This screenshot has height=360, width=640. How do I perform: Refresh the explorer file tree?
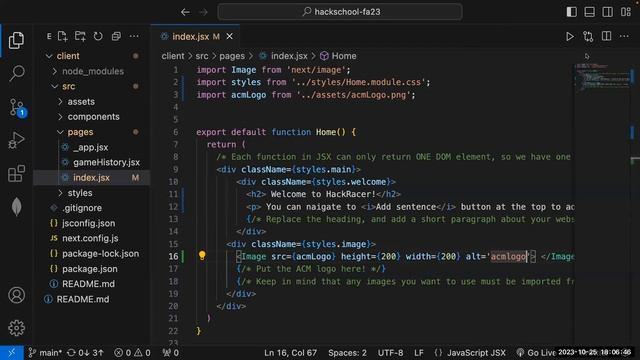(x=98, y=36)
